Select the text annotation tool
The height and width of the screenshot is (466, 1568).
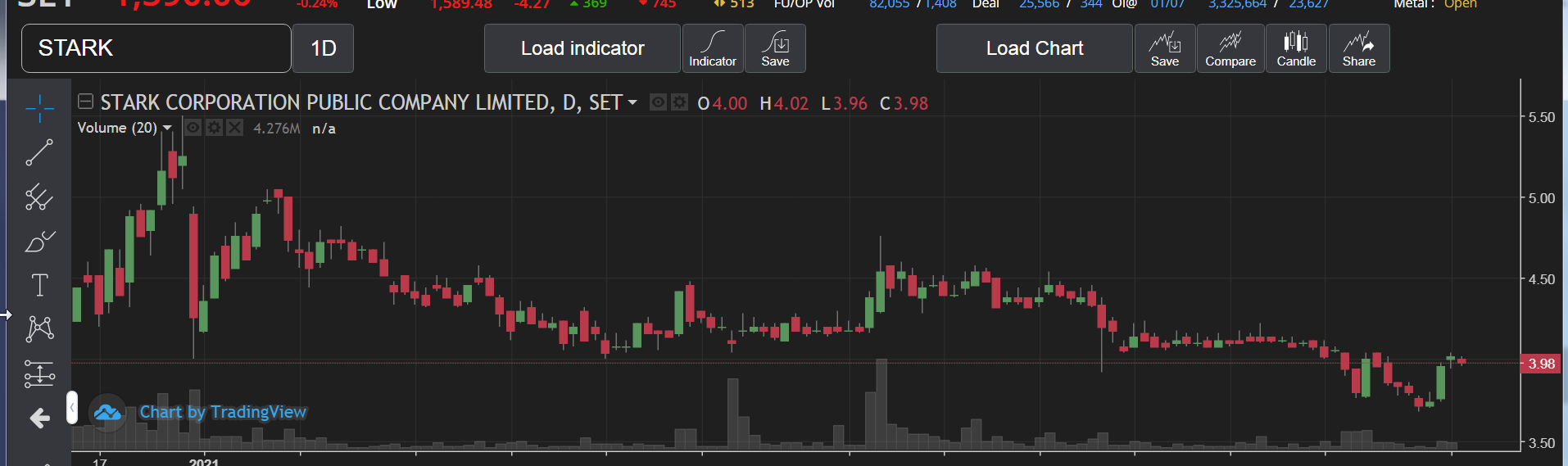pos(39,285)
